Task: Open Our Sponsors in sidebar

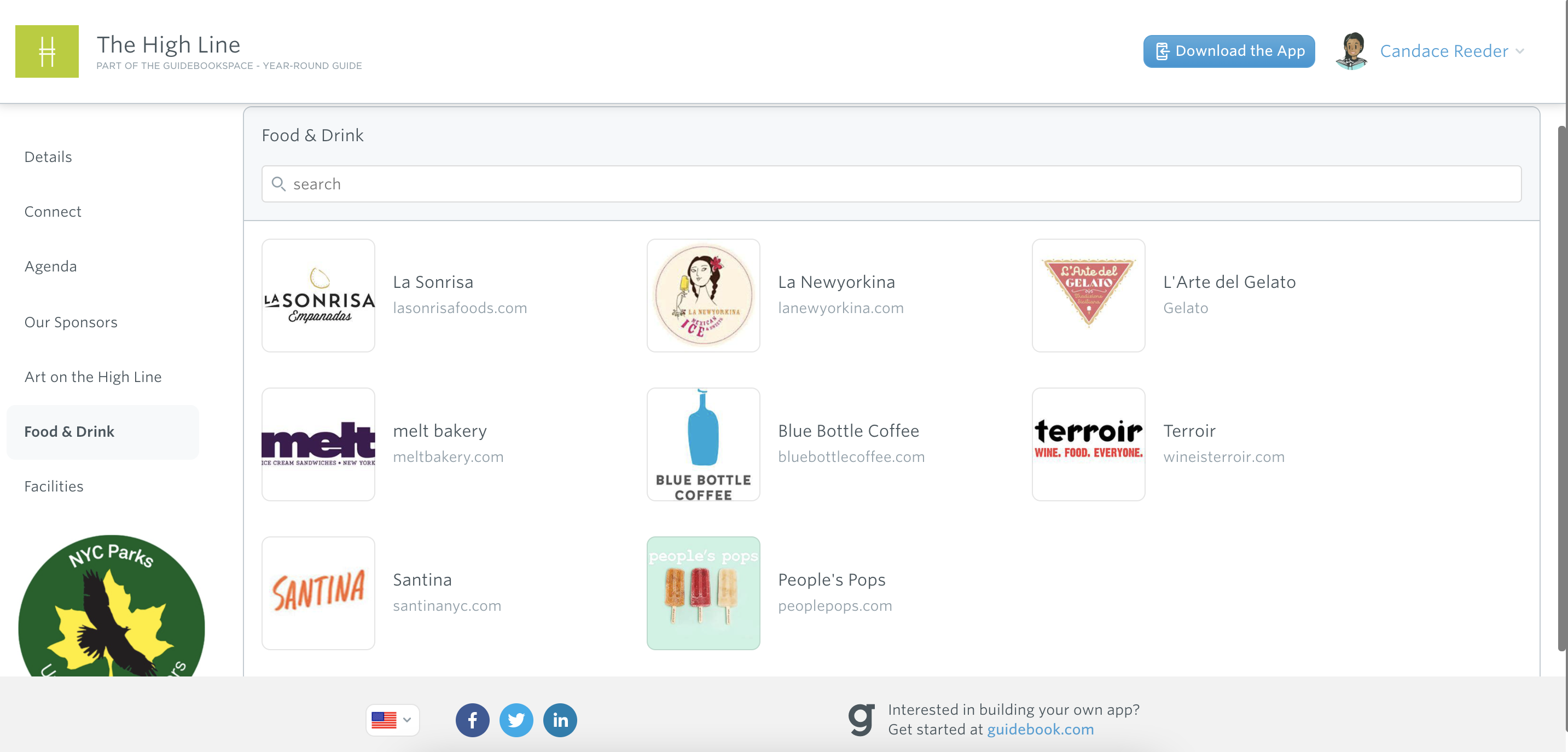Action: (71, 322)
